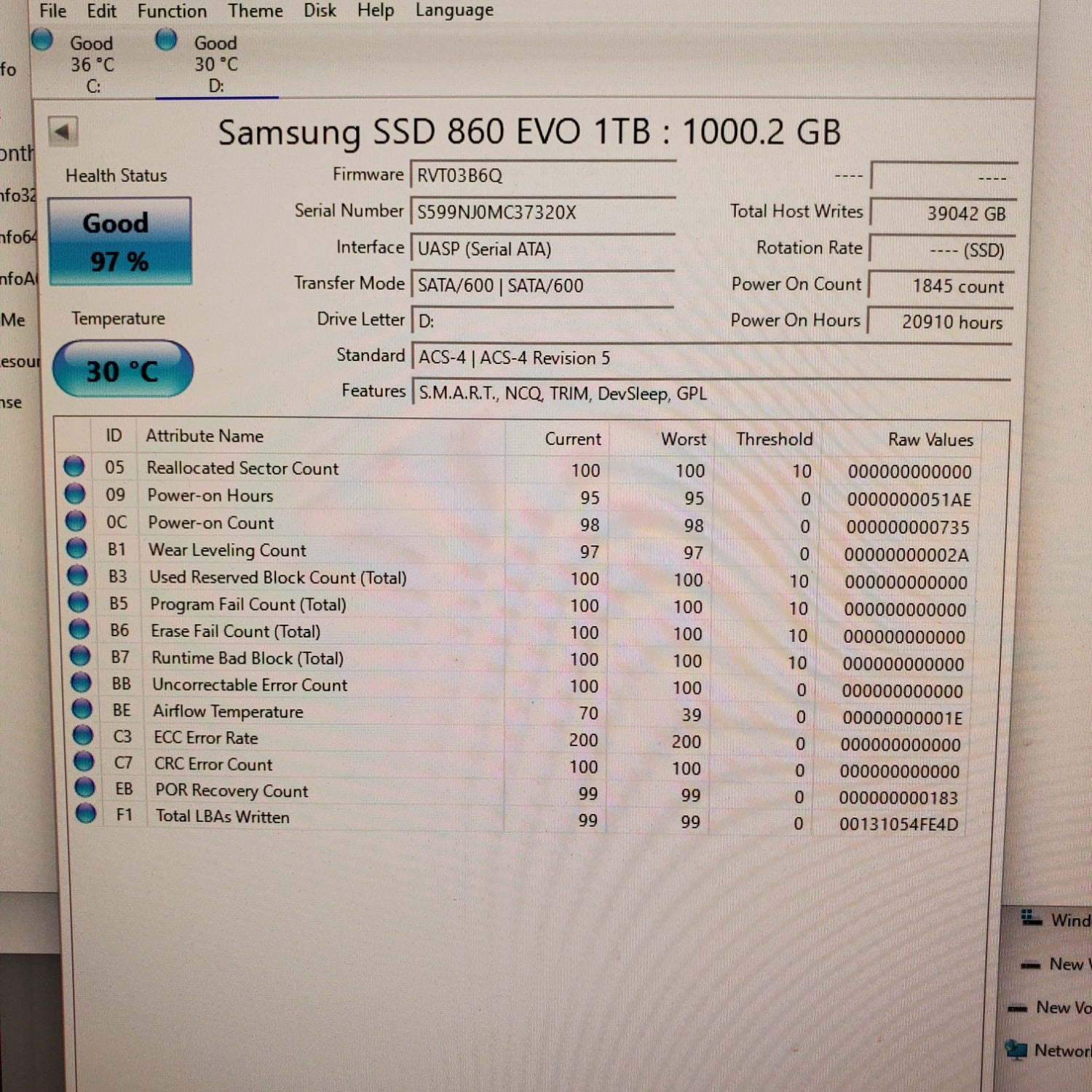The width and height of the screenshot is (1092, 1092).
Task: Go to previous disk with back arrow
Action: (63, 132)
